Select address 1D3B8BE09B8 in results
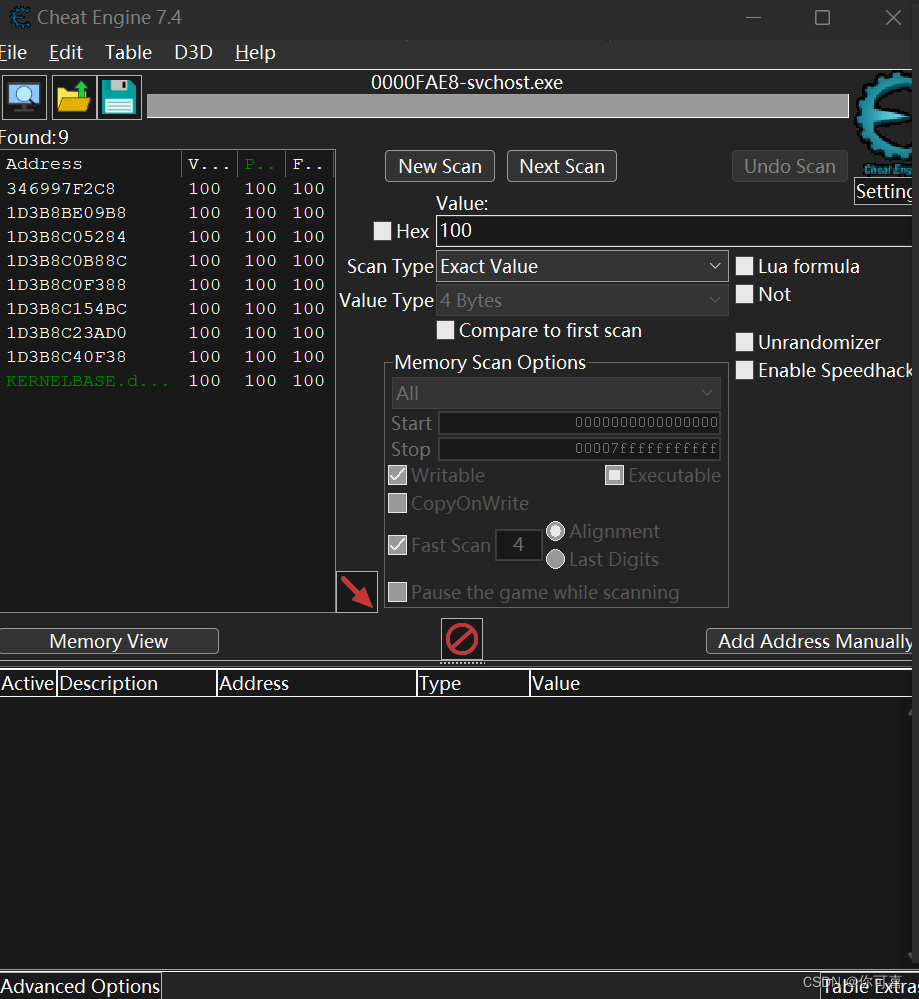 coord(167,213)
